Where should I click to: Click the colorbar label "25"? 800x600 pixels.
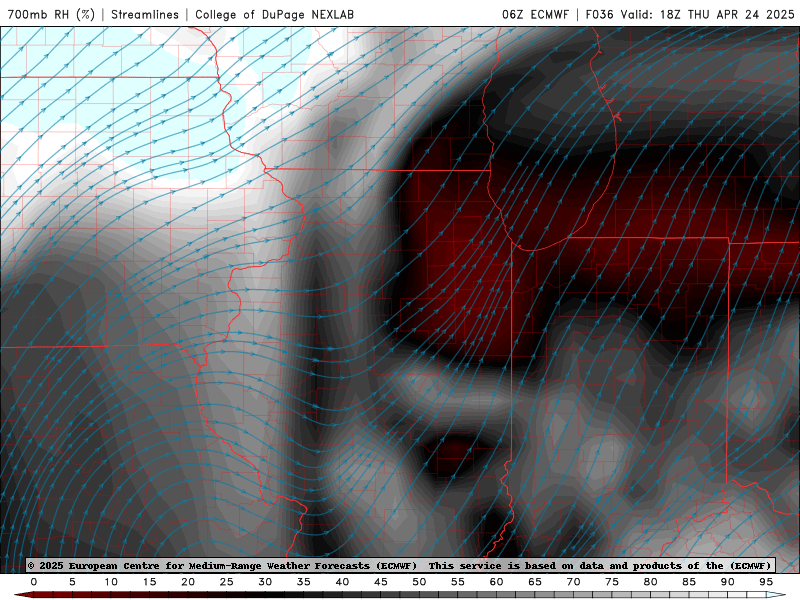(x=227, y=582)
